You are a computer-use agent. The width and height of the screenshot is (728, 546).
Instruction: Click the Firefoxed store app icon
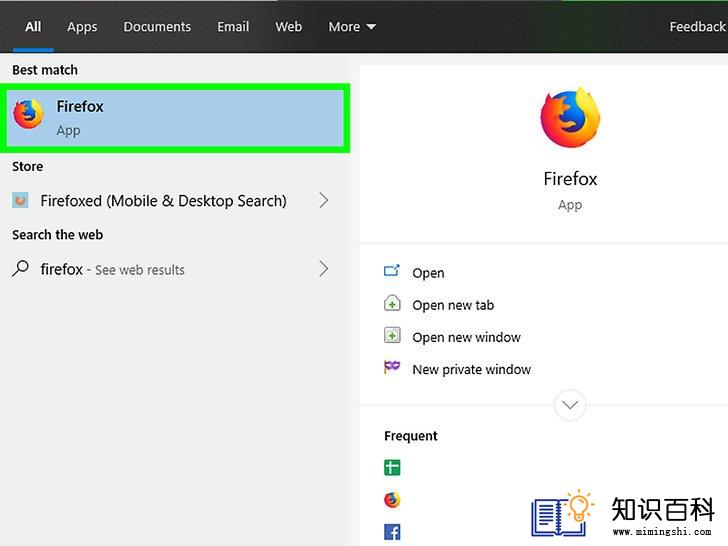click(x=20, y=201)
